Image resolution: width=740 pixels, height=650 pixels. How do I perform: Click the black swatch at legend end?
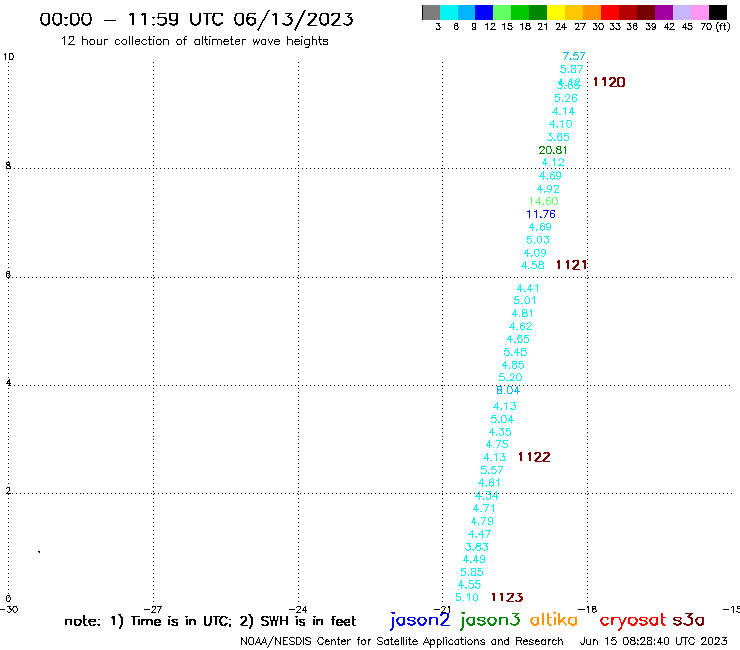(x=717, y=12)
